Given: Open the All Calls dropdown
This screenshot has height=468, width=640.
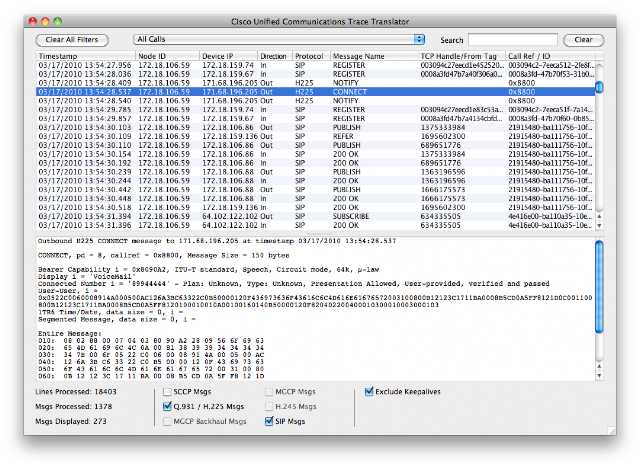Looking at the screenshot, I should 279,39.
